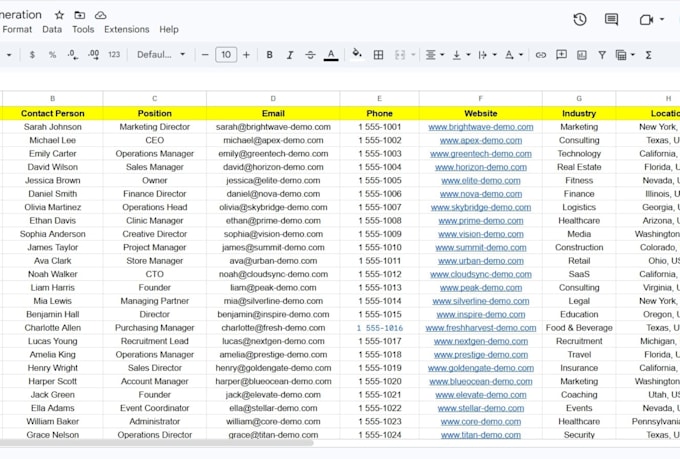
Task: Open the functions sigma icon
Action: 648,55
